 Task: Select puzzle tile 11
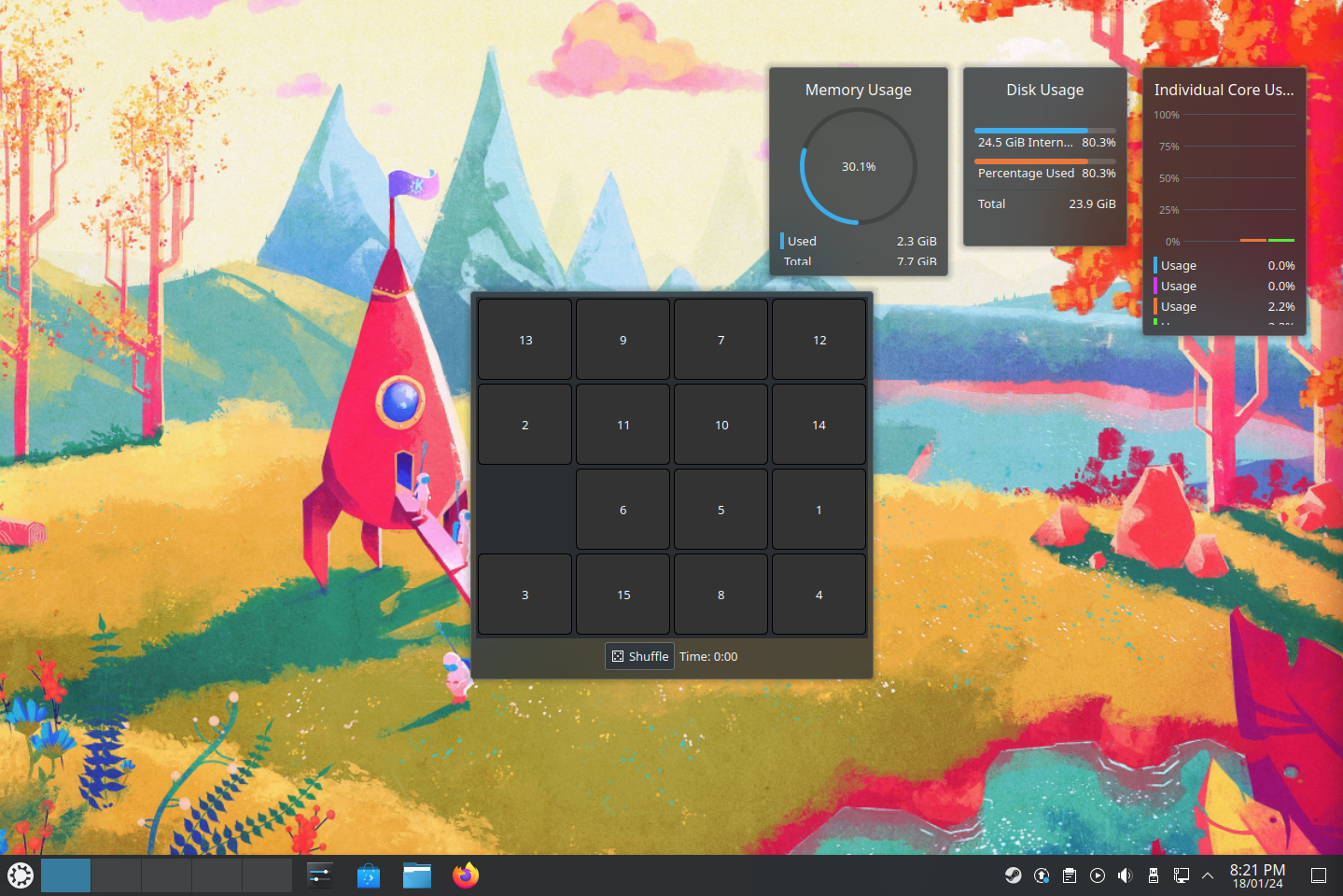click(x=623, y=425)
